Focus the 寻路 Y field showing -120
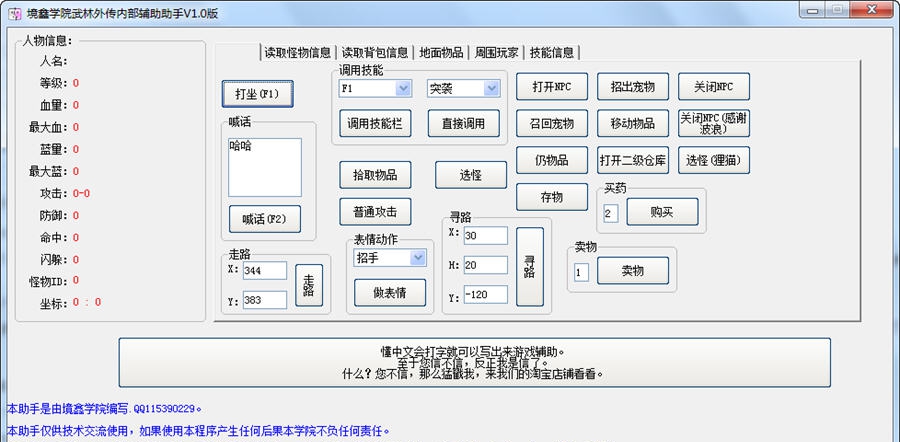Image resolution: width=900 pixels, height=442 pixels. [x=486, y=294]
